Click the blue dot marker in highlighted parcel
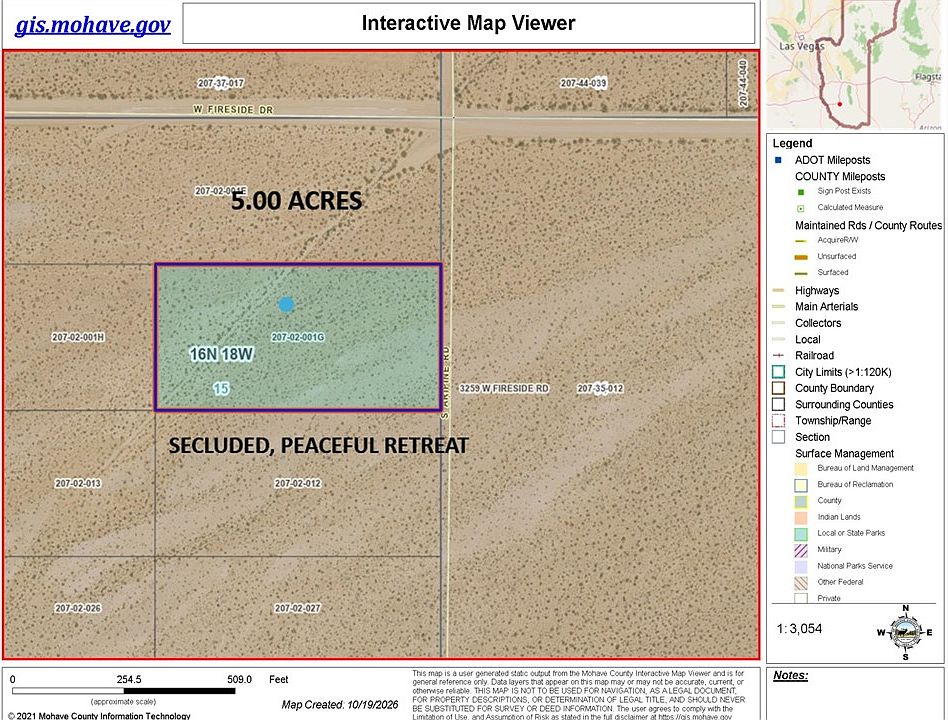Image resolution: width=948 pixels, height=720 pixels. (286, 304)
